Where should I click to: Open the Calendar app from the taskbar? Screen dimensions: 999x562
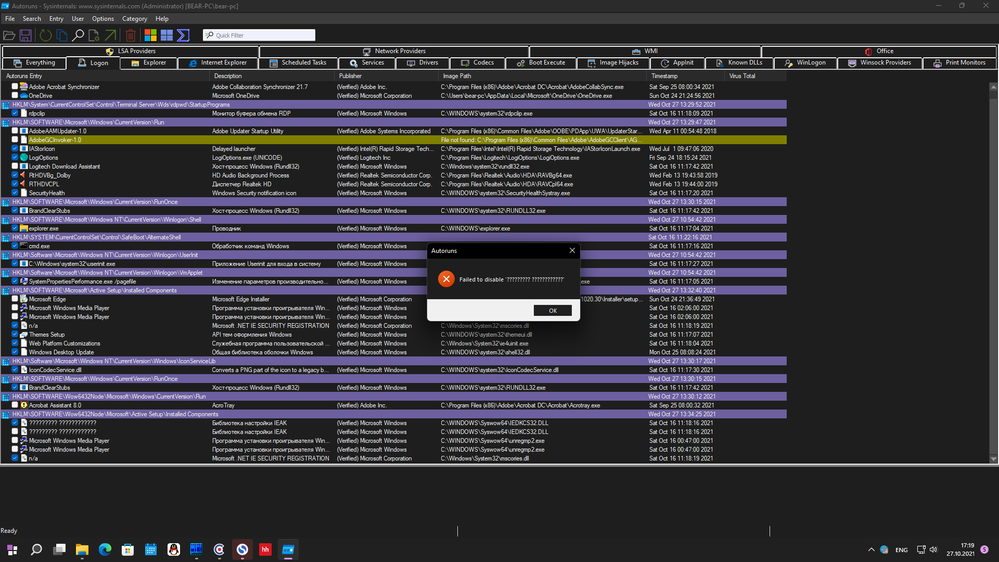150,549
